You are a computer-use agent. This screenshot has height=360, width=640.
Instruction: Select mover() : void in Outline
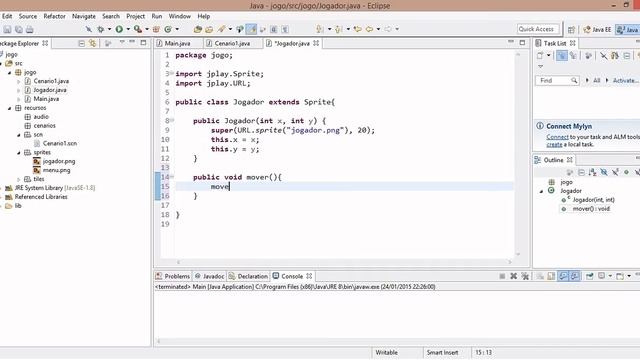coord(591,209)
